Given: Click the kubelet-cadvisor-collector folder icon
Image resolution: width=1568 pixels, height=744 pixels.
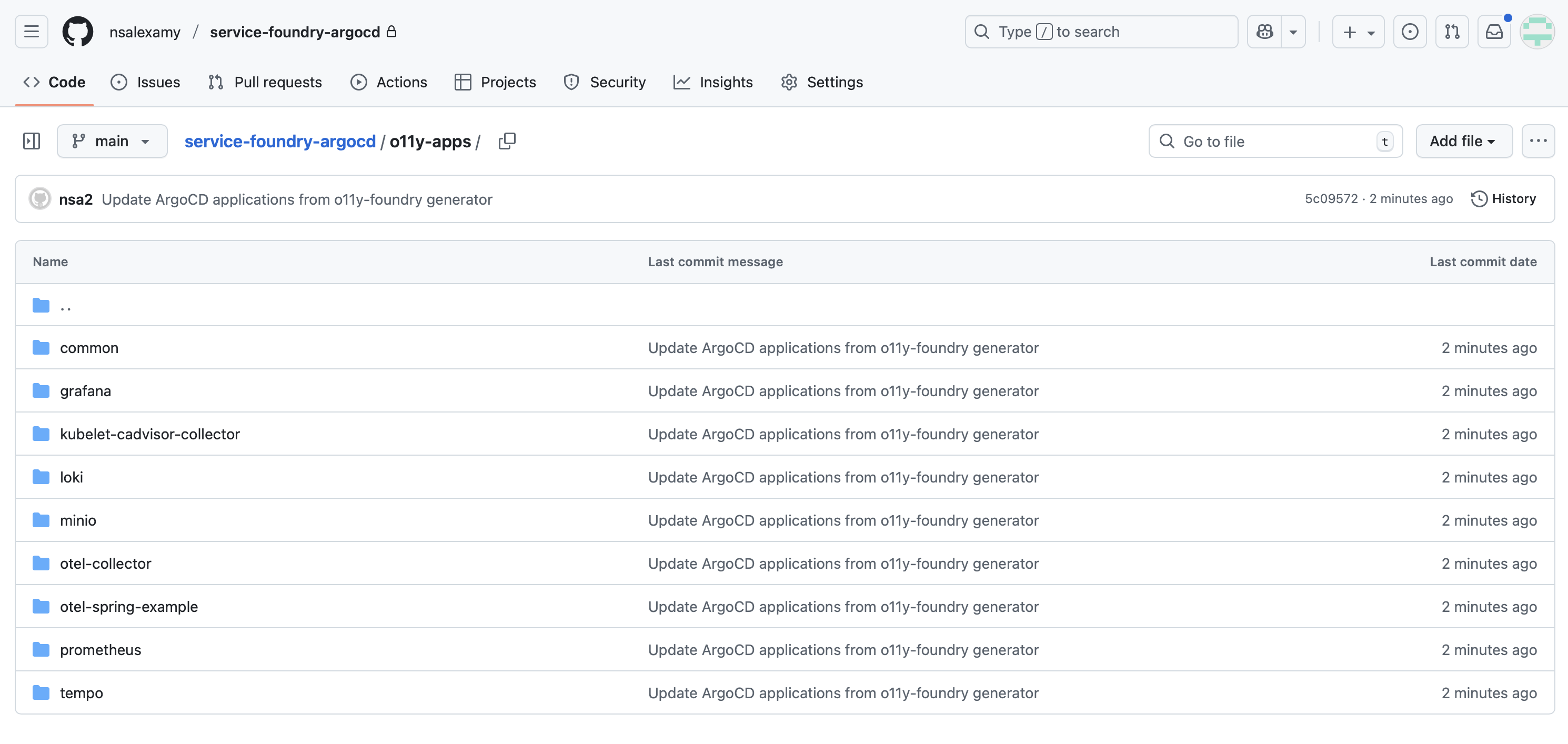Looking at the screenshot, I should (41, 434).
